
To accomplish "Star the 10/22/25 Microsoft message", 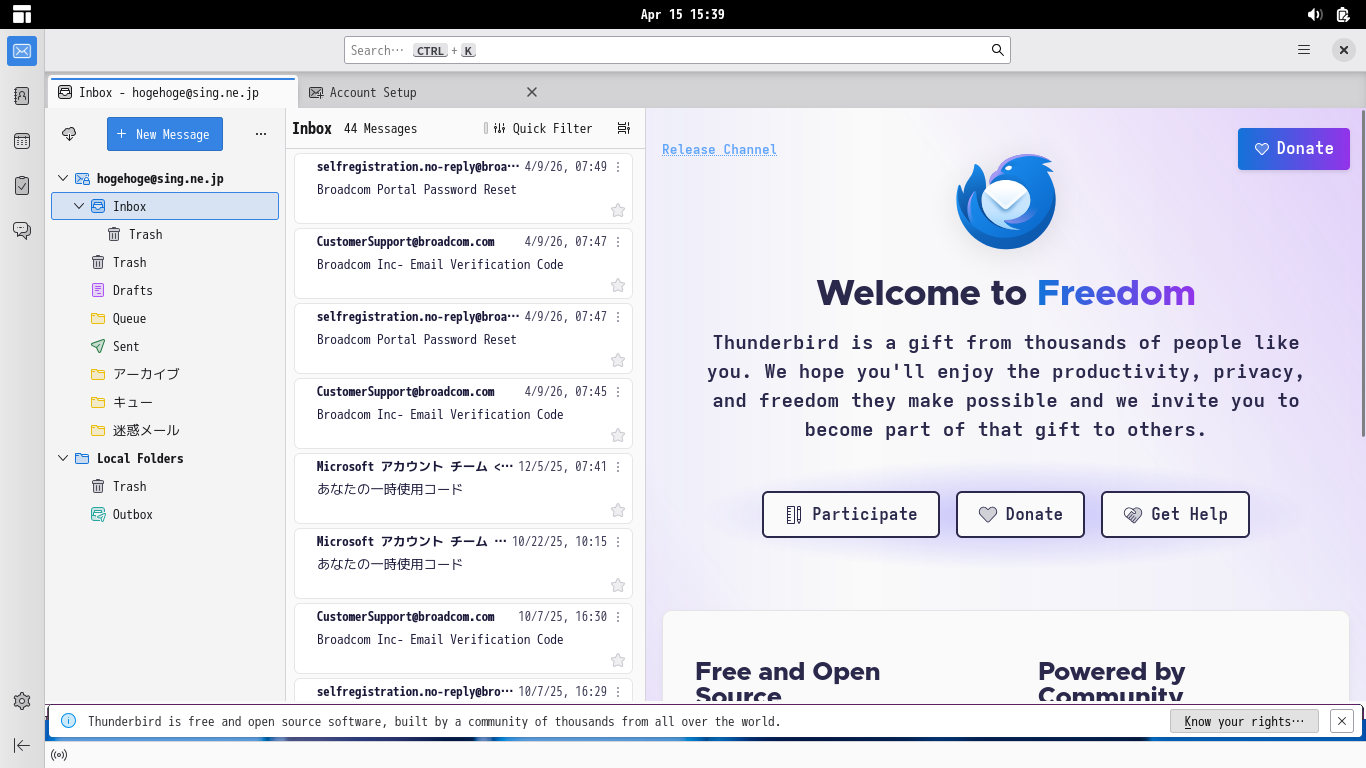I will pyautogui.click(x=618, y=585).
